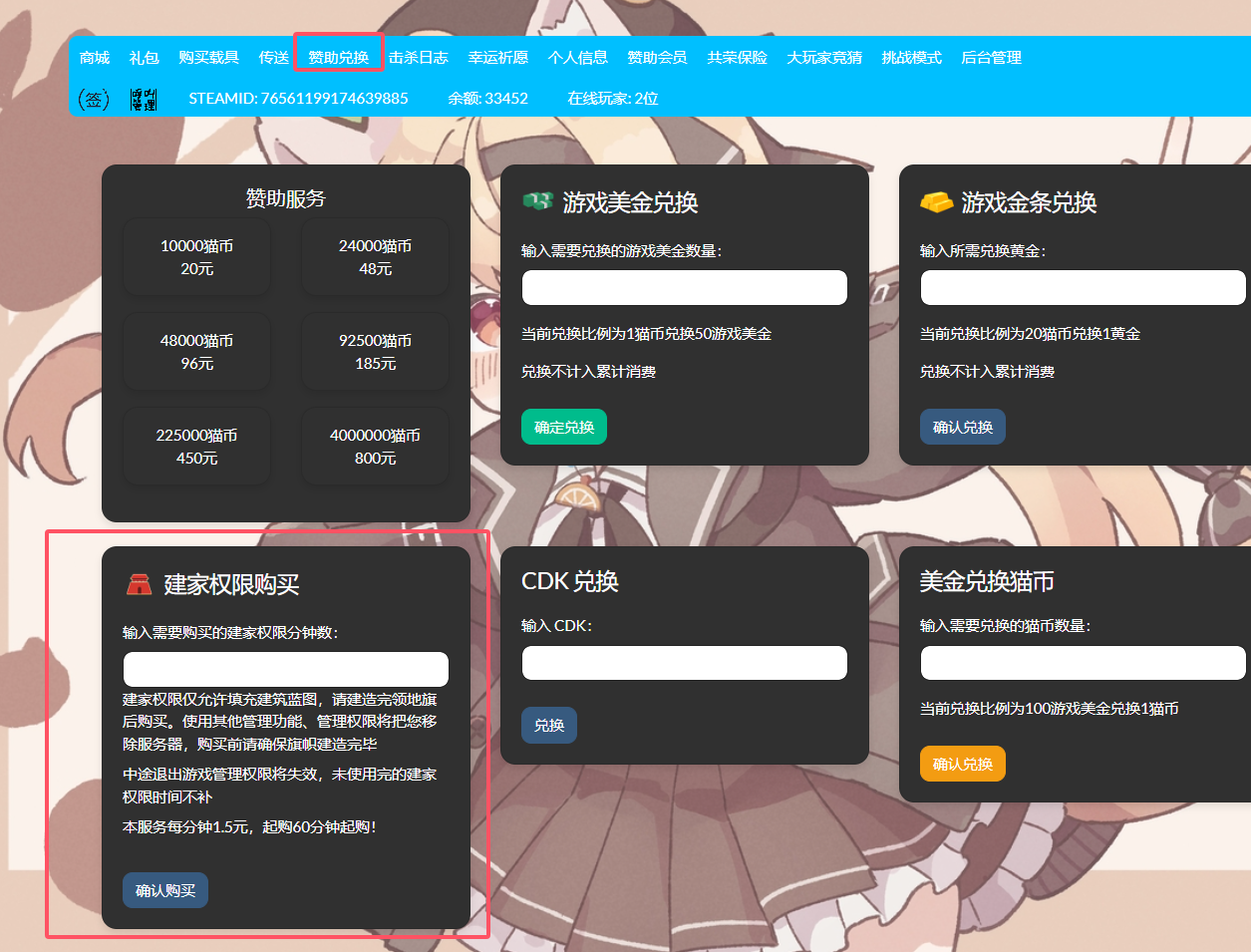Focus the game dollar amount input

(x=684, y=288)
